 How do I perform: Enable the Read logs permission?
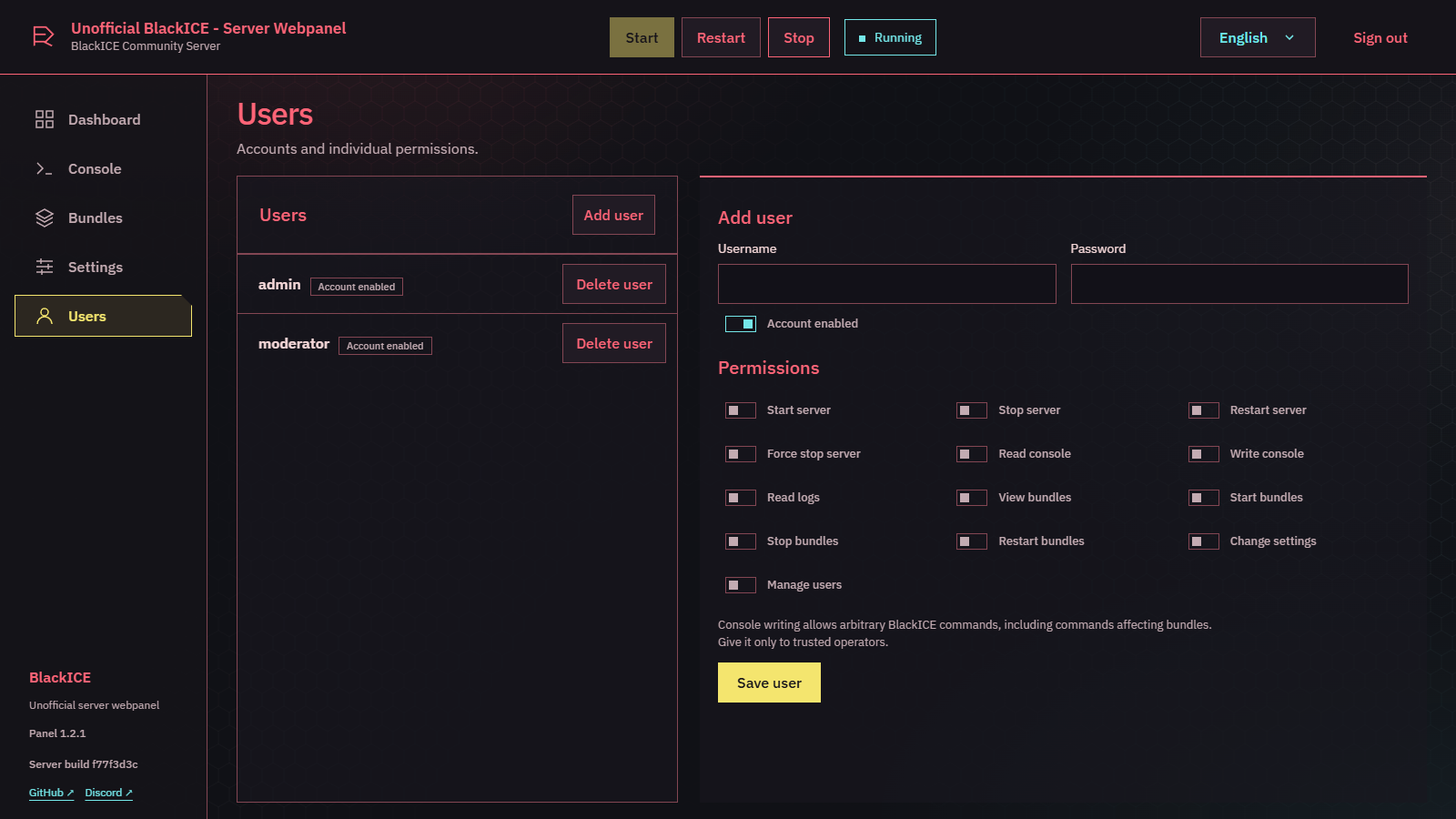[x=741, y=498]
